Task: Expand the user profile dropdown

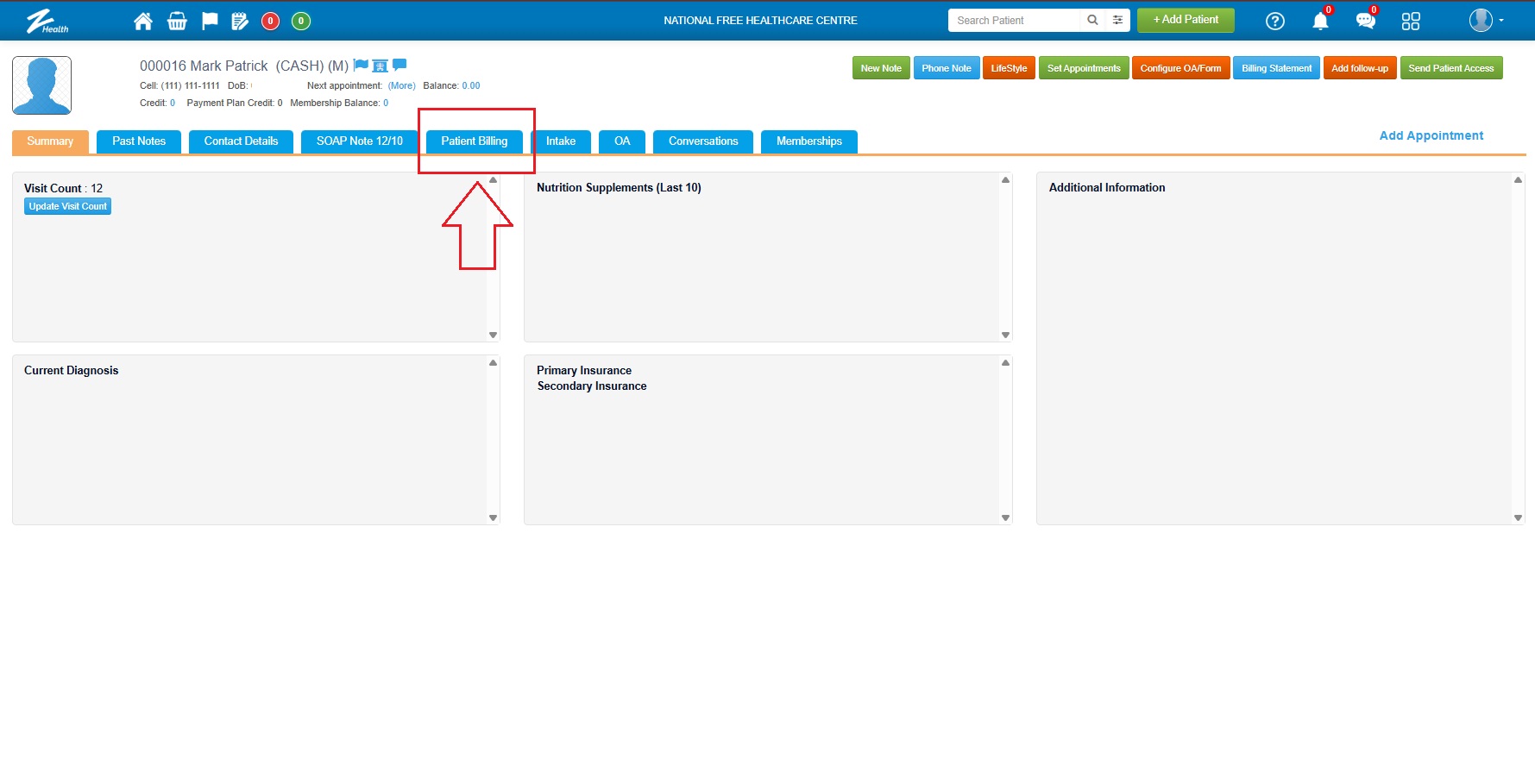Action: tap(1487, 20)
